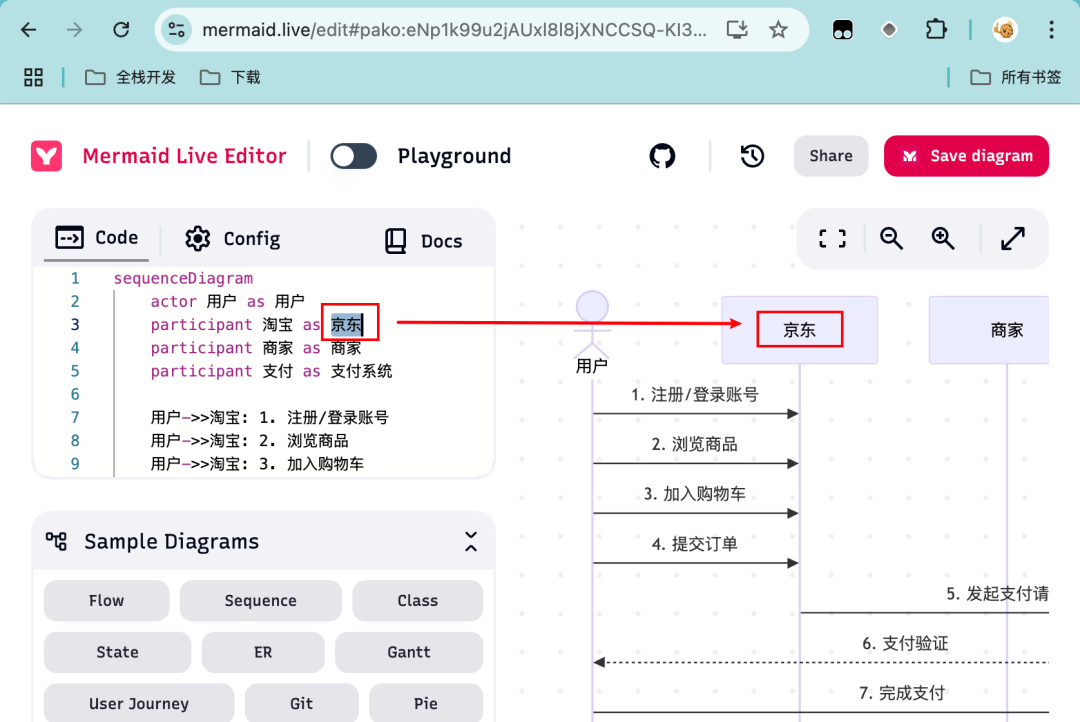Image resolution: width=1080 pixels, height=722 pixels.
Task: Load the Git sample diagram
Action: [x=302, y=703]
